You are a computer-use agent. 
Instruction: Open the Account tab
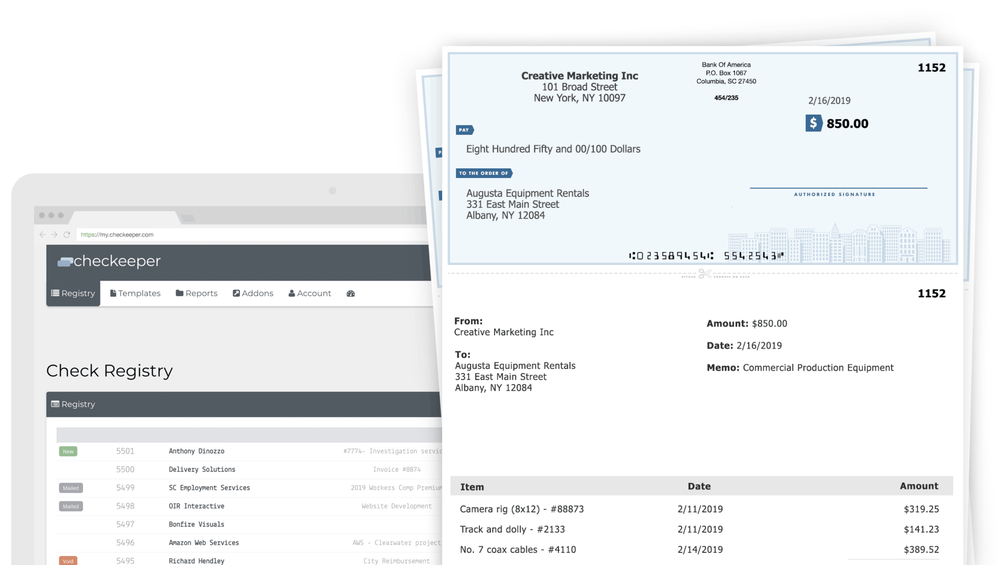click(x=310, y=293)
